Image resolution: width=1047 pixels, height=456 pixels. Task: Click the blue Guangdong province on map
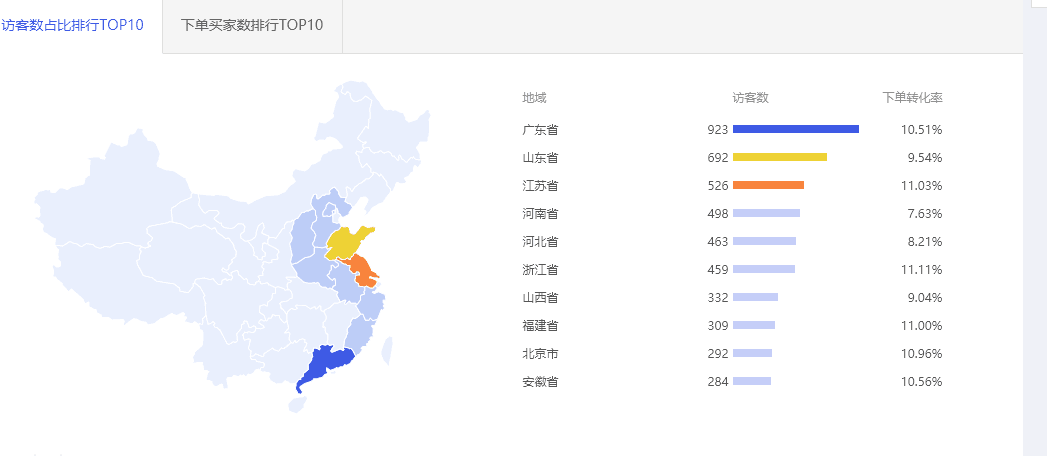pyautogui.click(x=326, y=366)
